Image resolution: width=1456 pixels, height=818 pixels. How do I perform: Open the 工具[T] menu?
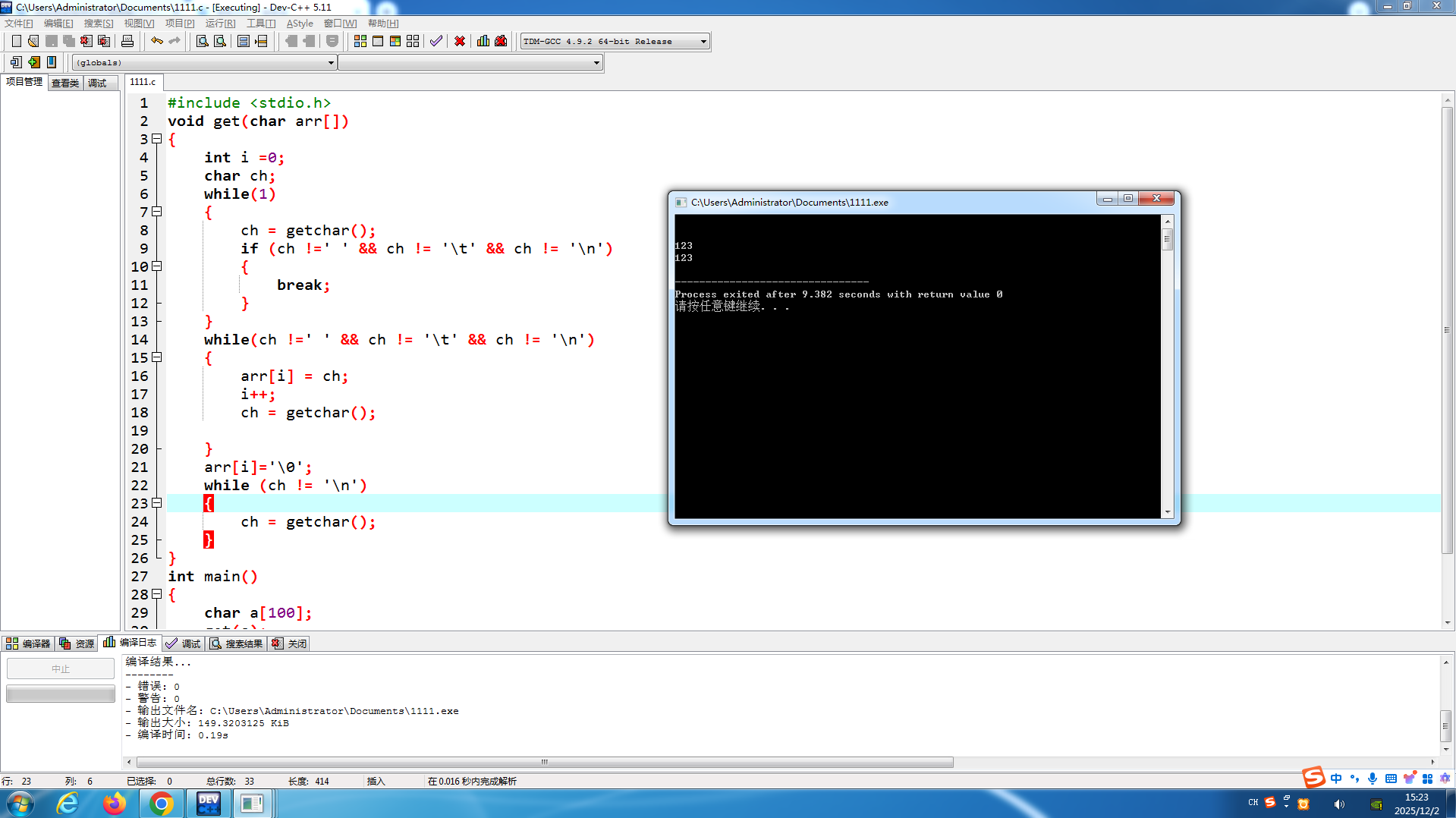click(x=260, y=24)
